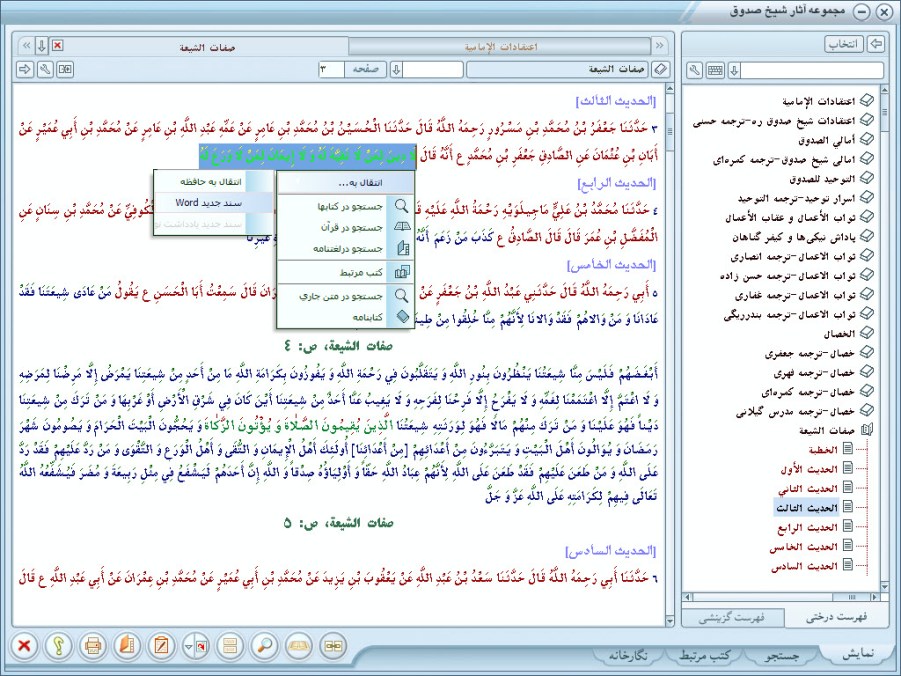Select خصال-ترجمه جعفری in the tree
This screenshot has width=901, height=676.
pyautogui.click(x=810, y=352)
